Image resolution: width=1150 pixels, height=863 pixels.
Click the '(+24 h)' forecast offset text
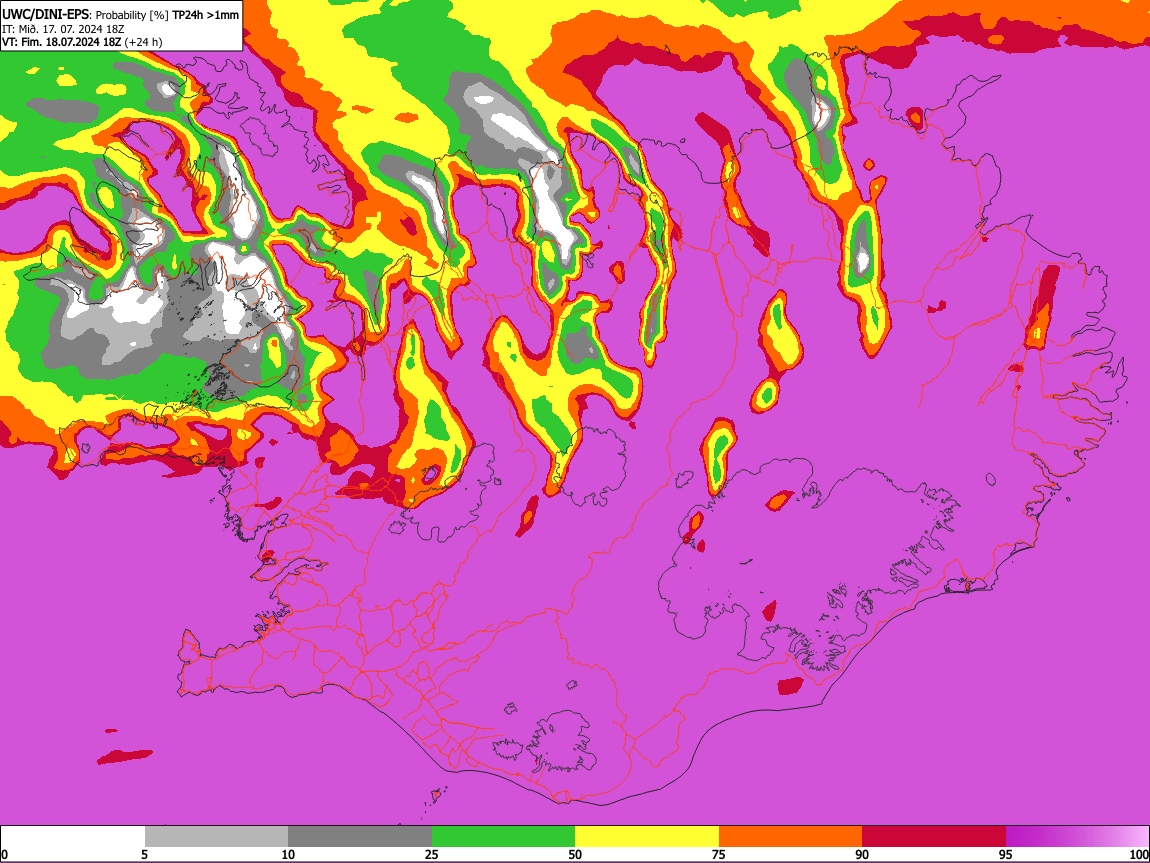143,42
